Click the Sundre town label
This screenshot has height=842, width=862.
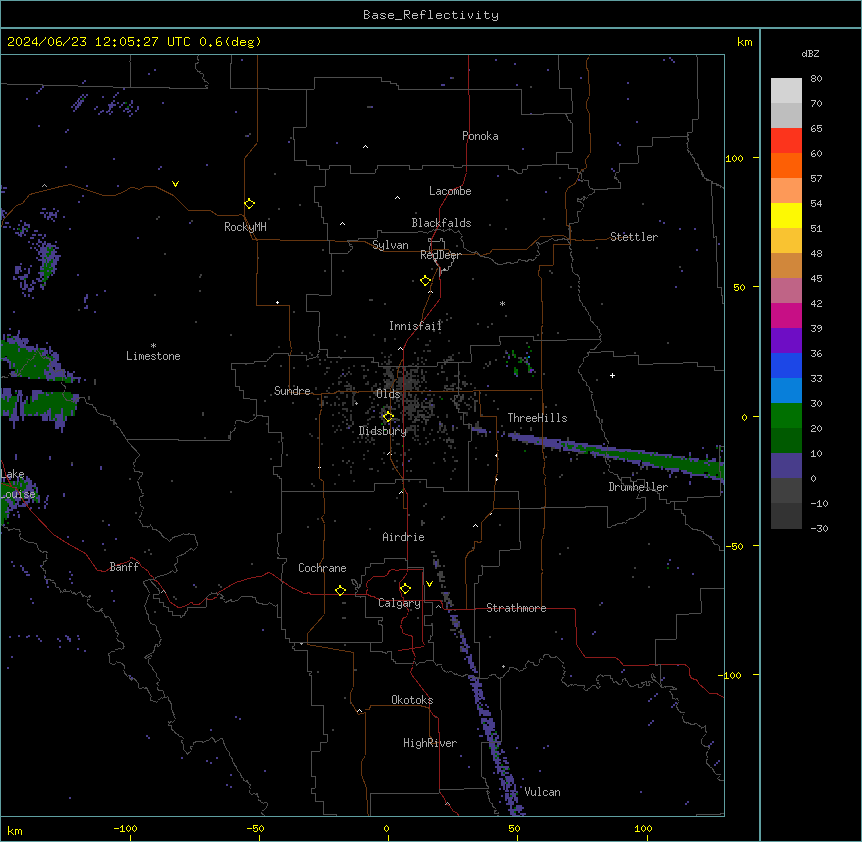click(x=292, y=391)
